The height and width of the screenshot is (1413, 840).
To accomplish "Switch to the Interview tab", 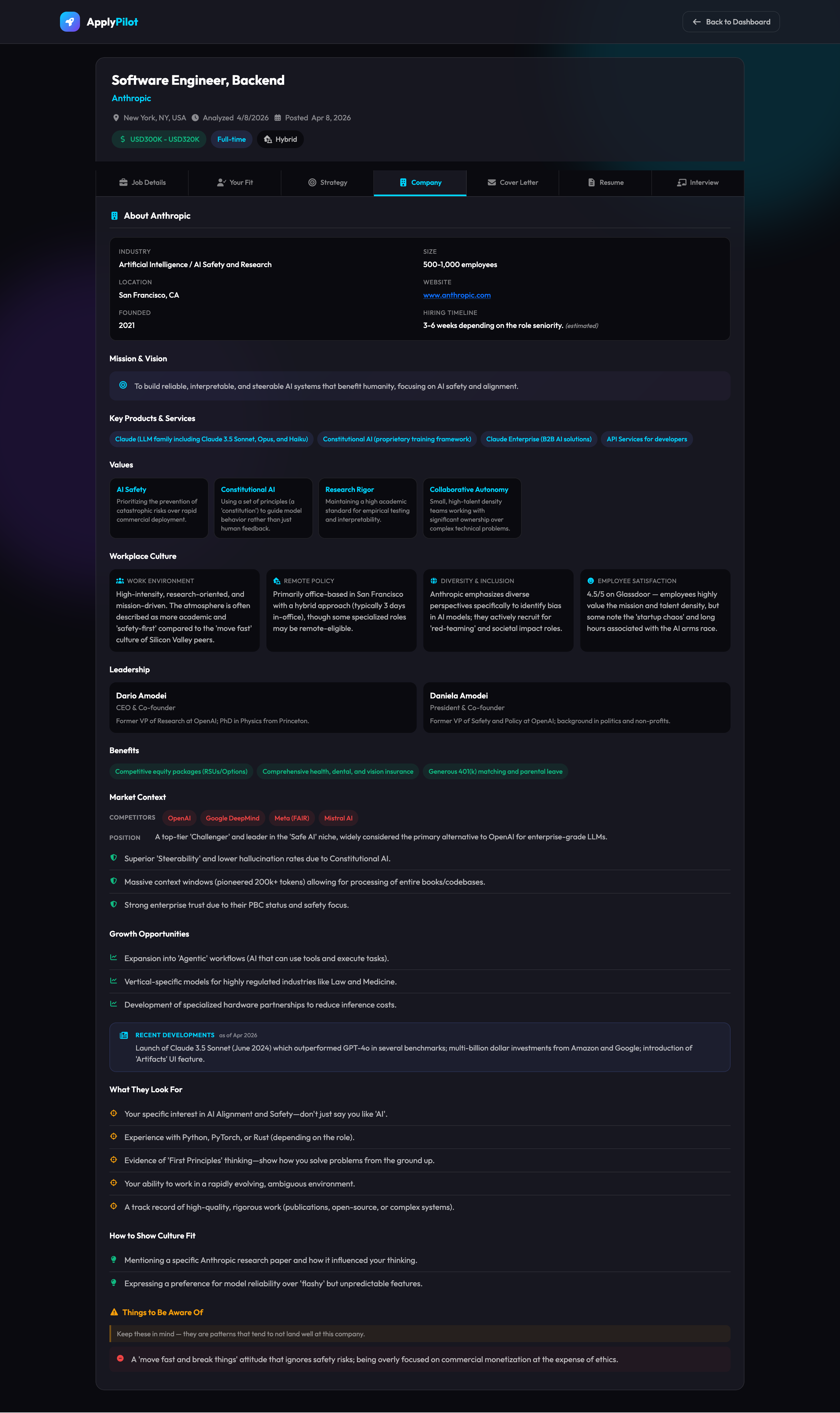I will [x=698, y=182].
